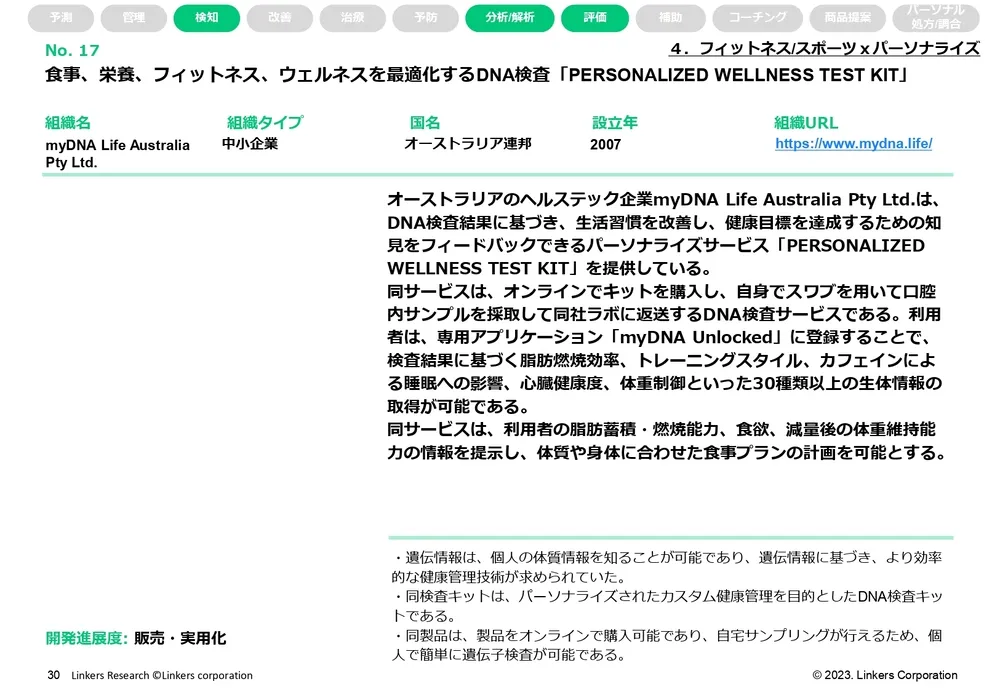Click the コーチング tag

click(757, 18)
